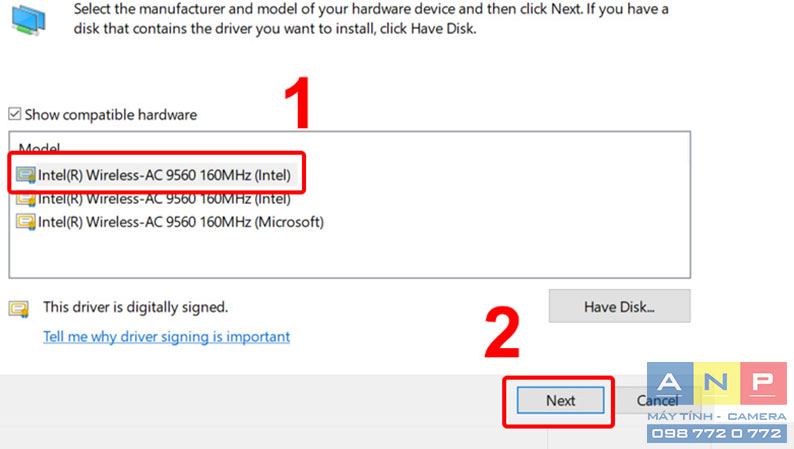Open Tell me why driver signing is important
The image size is (794, 449).
pos(167,337)
